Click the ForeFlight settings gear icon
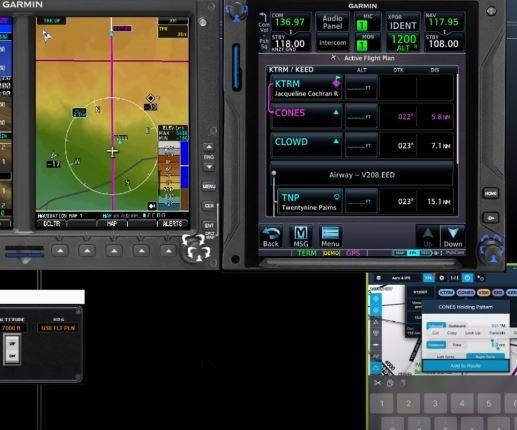The width and height of the screenshot is (517, 430). tap(442, 278)
